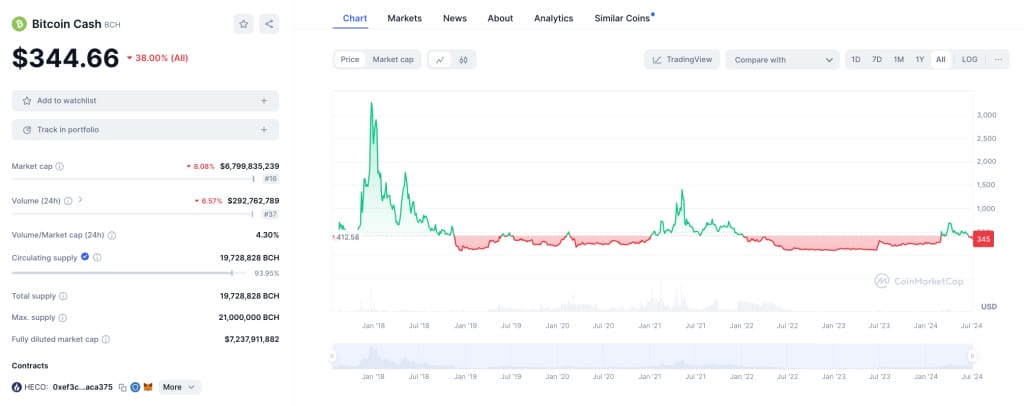Viewport: 1024px width, 406px height.
Task: Click the pie icon in Track in portfolio
Action: [27, 130]
